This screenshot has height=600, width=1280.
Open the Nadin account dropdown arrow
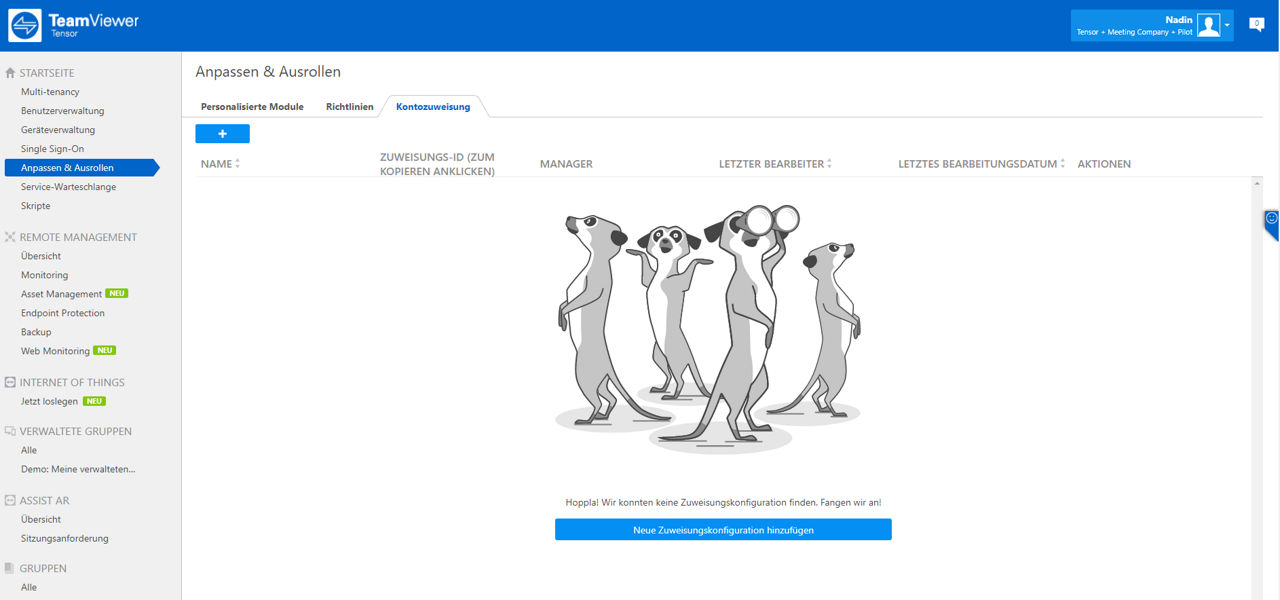click(x=1227, y=26)
